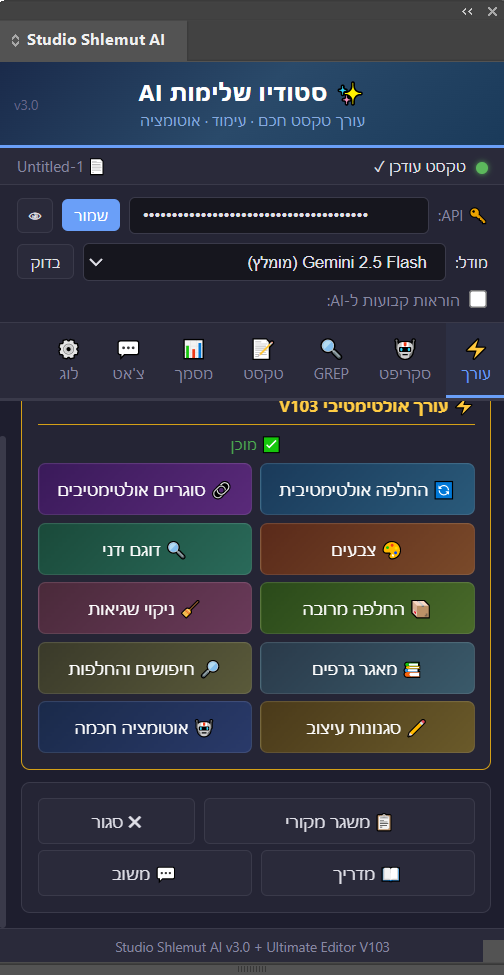Click the Untitled-1 document name
This screenshot has width=504, height=975.
tap(52, 167)
